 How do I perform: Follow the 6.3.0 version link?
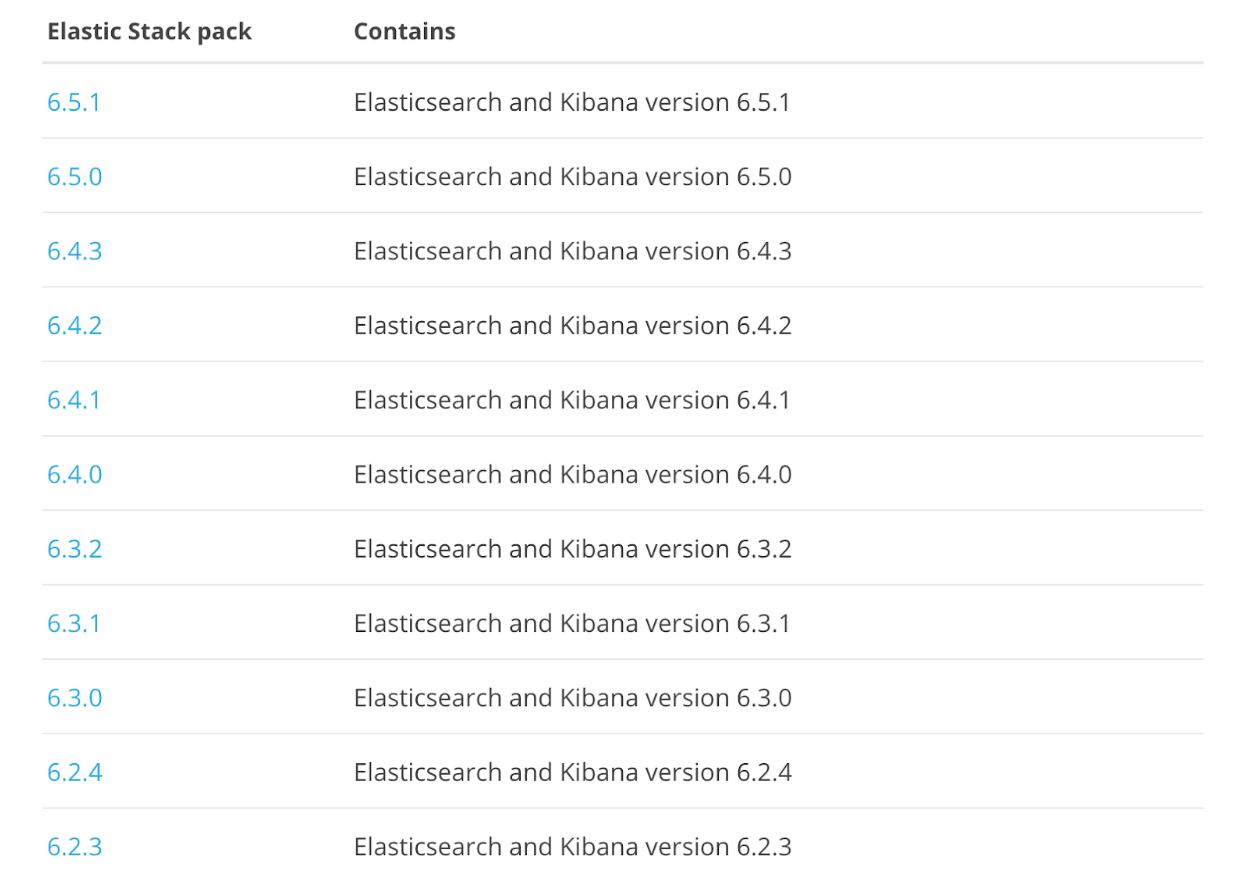coord(75,697)
